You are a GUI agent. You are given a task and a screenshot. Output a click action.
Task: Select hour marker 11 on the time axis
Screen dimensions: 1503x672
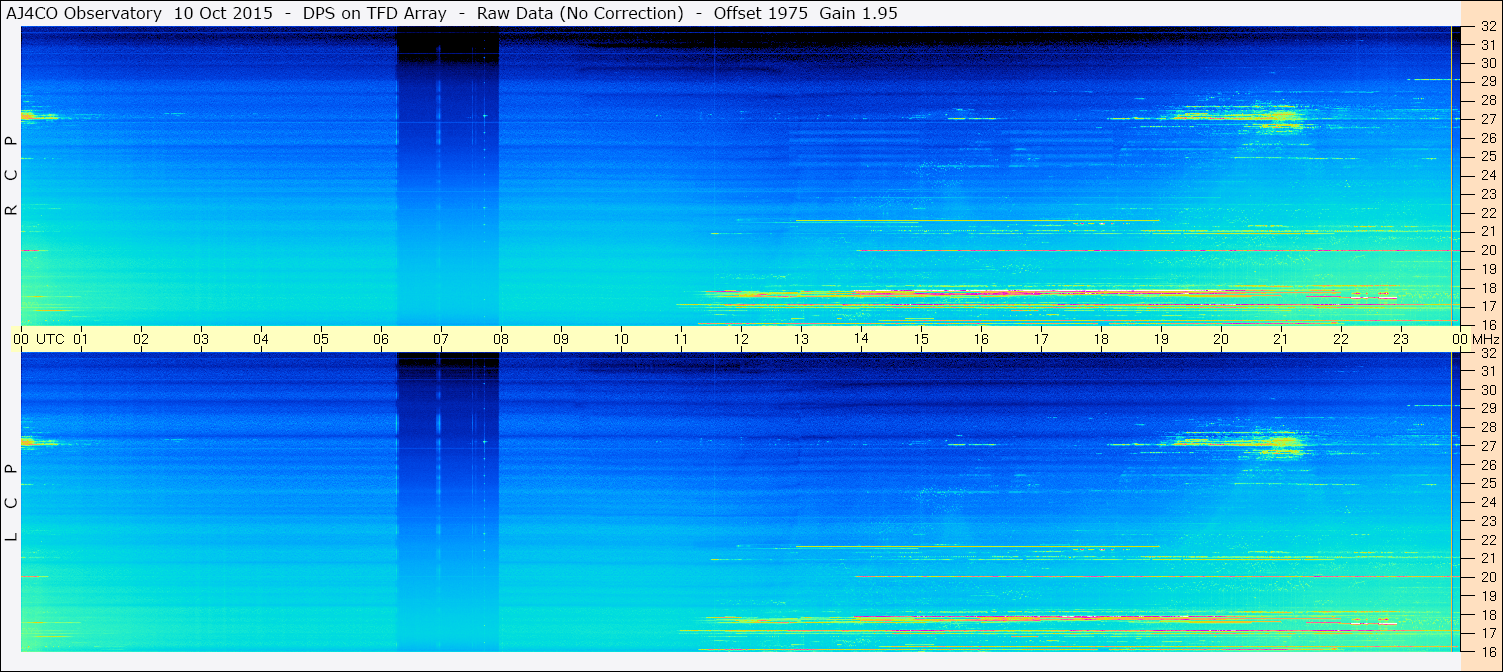point(681,339)
